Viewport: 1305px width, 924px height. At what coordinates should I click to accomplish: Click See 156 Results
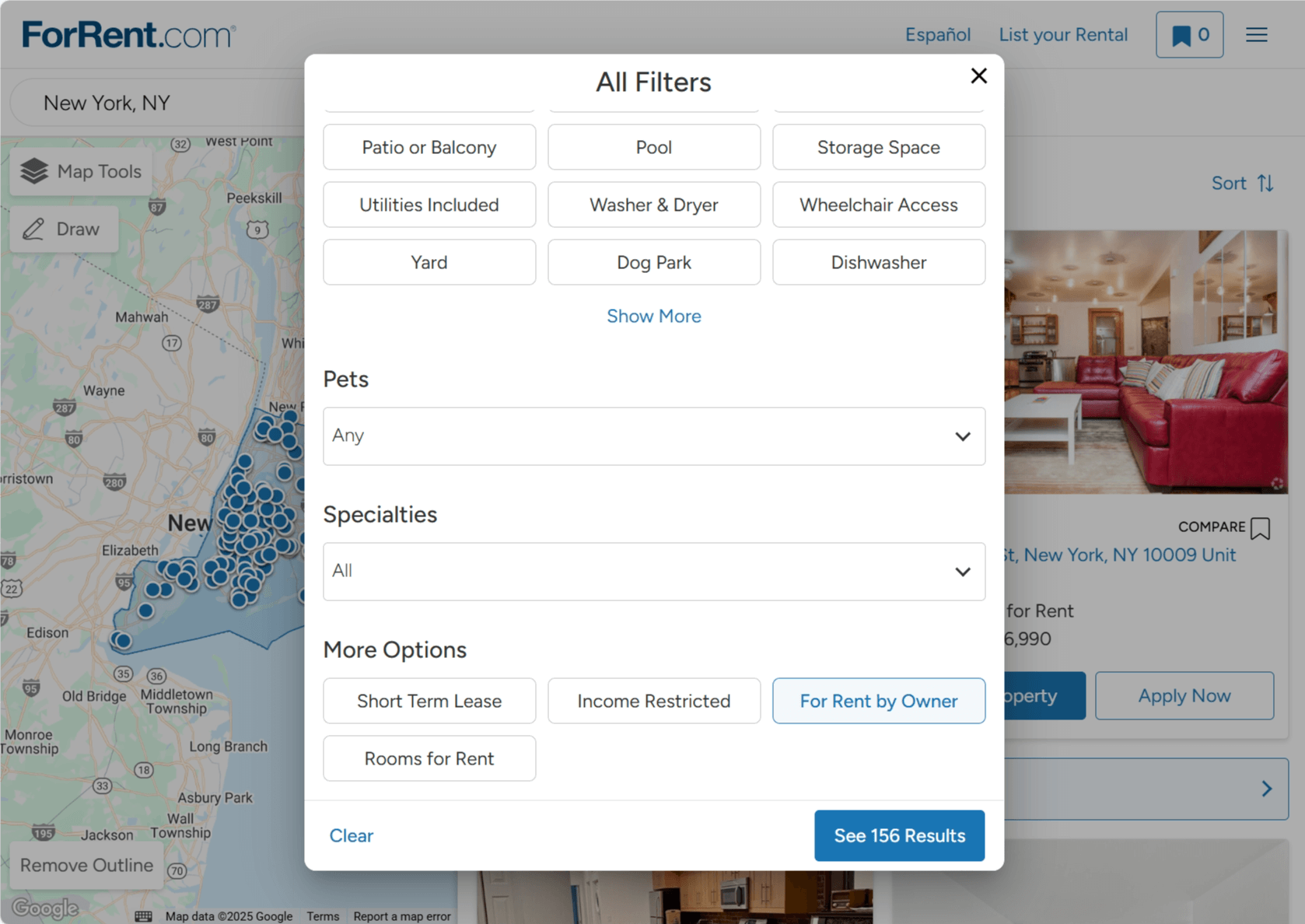[x=899, y=835]
